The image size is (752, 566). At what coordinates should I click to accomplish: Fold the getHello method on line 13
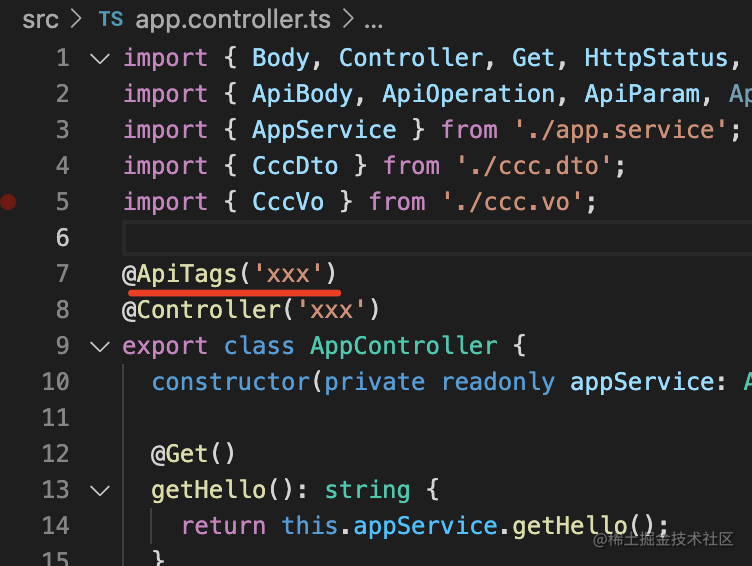coord(99,490)
